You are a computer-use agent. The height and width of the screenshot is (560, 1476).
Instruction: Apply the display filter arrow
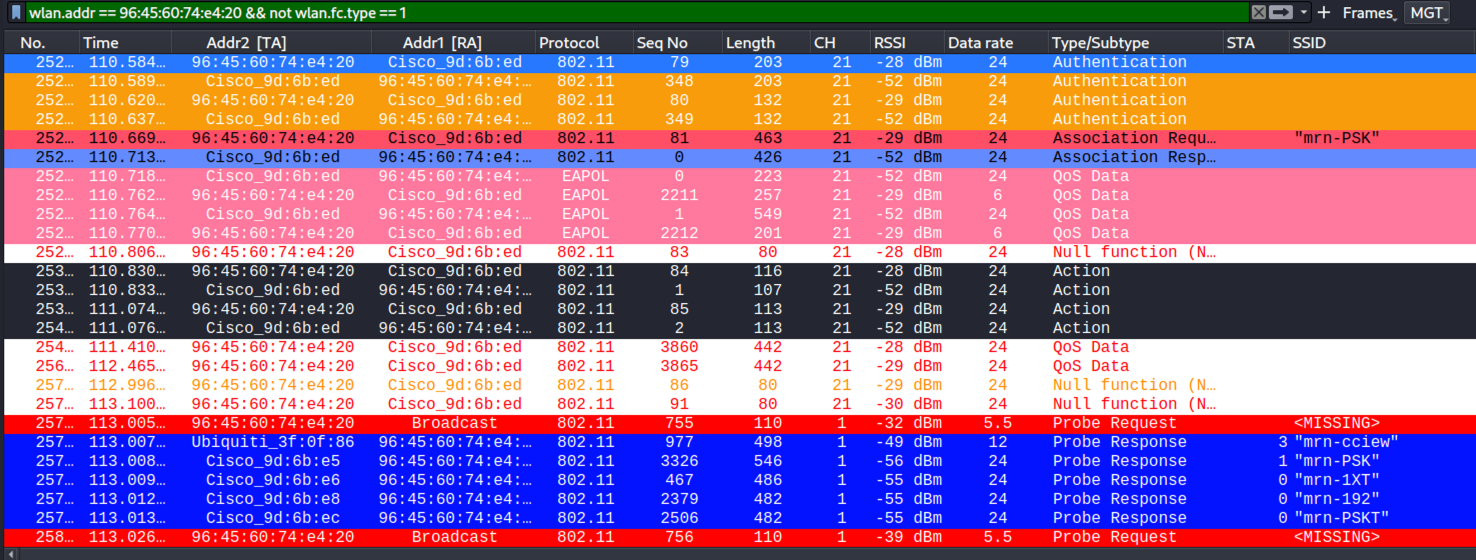point(1281,13)
